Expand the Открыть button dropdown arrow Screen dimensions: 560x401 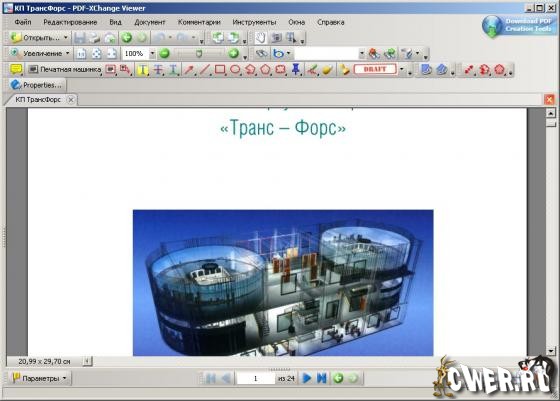tap(66, 37)
